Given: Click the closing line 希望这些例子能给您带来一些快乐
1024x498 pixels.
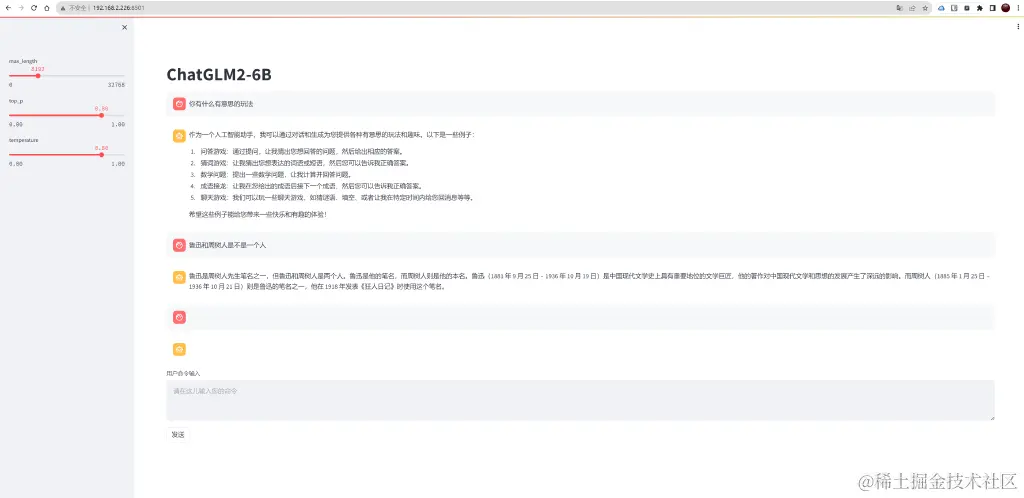Looking at the screenshot, I should pos(258,214).
